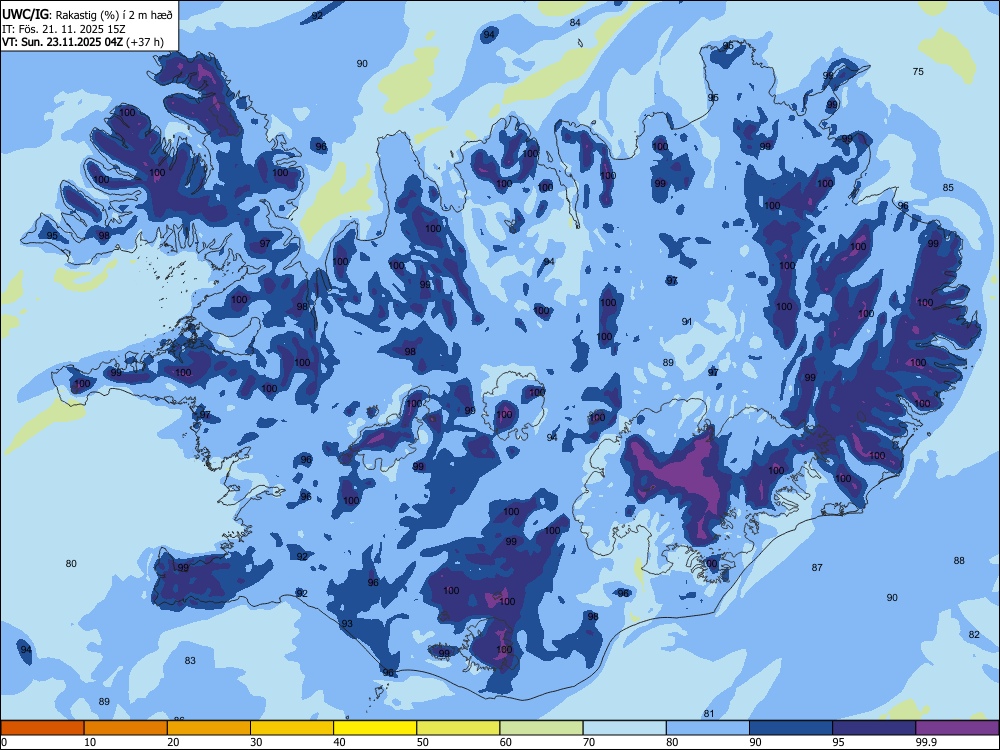Select the light blue 80–90 legend swatch

pos(707,728)
